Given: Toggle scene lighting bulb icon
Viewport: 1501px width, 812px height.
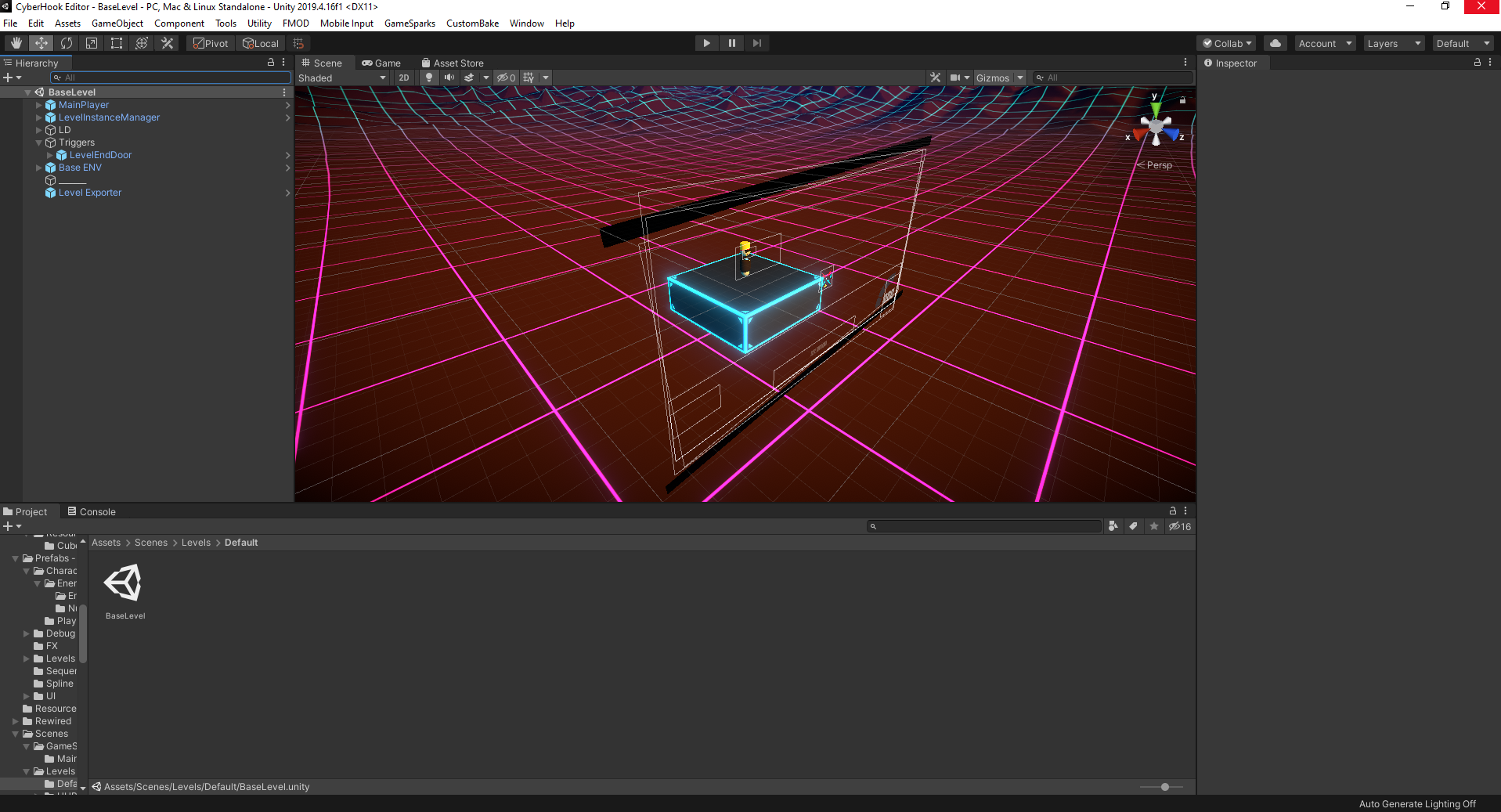Looking at the screenshot, I should [x=429, y=78].
